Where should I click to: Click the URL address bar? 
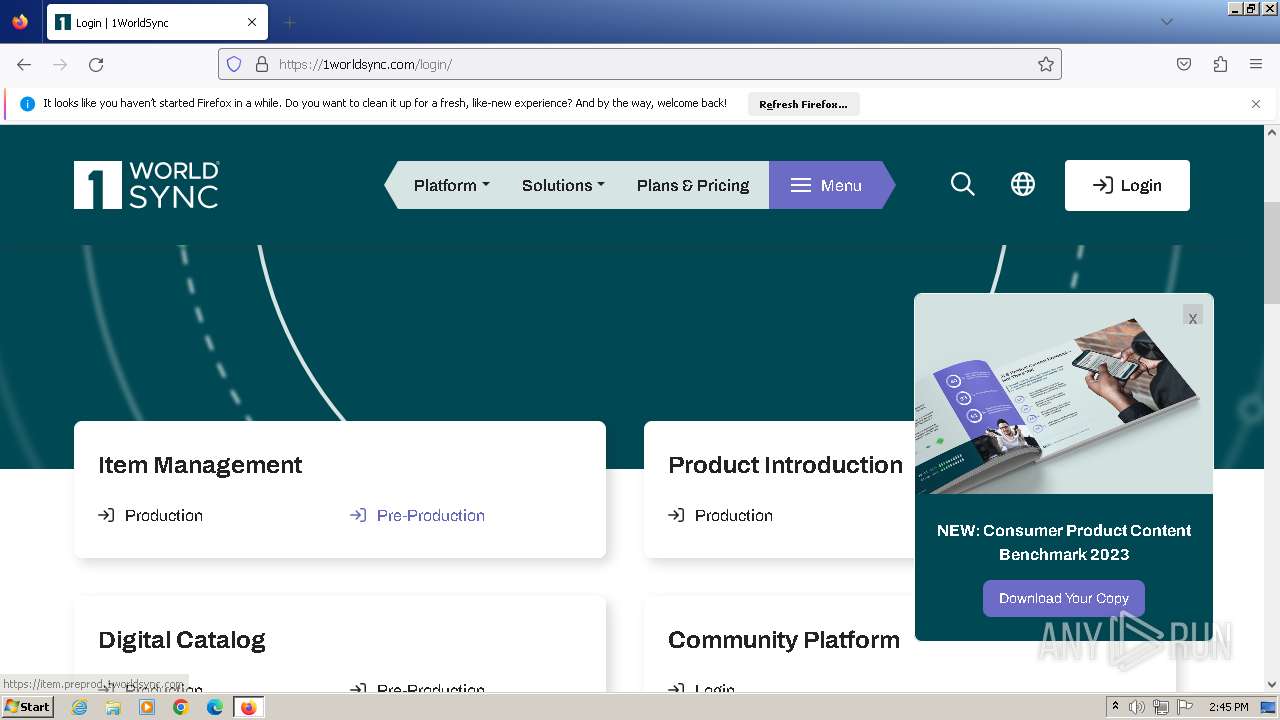[x=640, y=64]
